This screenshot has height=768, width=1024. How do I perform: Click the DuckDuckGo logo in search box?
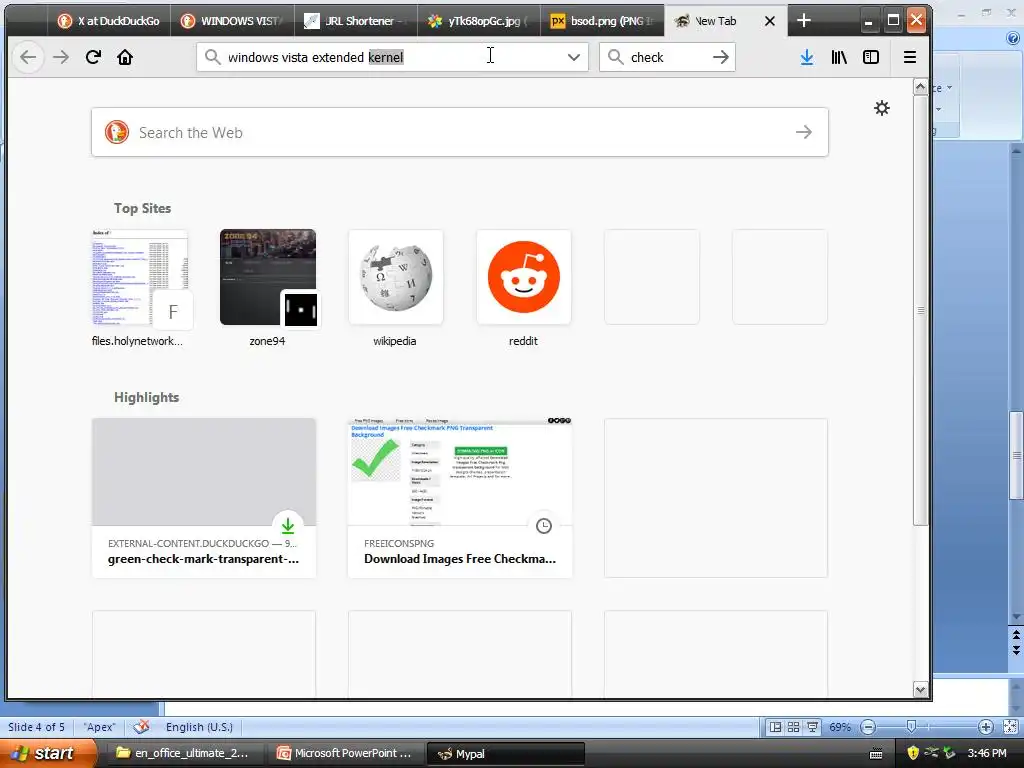coord(117,133)
